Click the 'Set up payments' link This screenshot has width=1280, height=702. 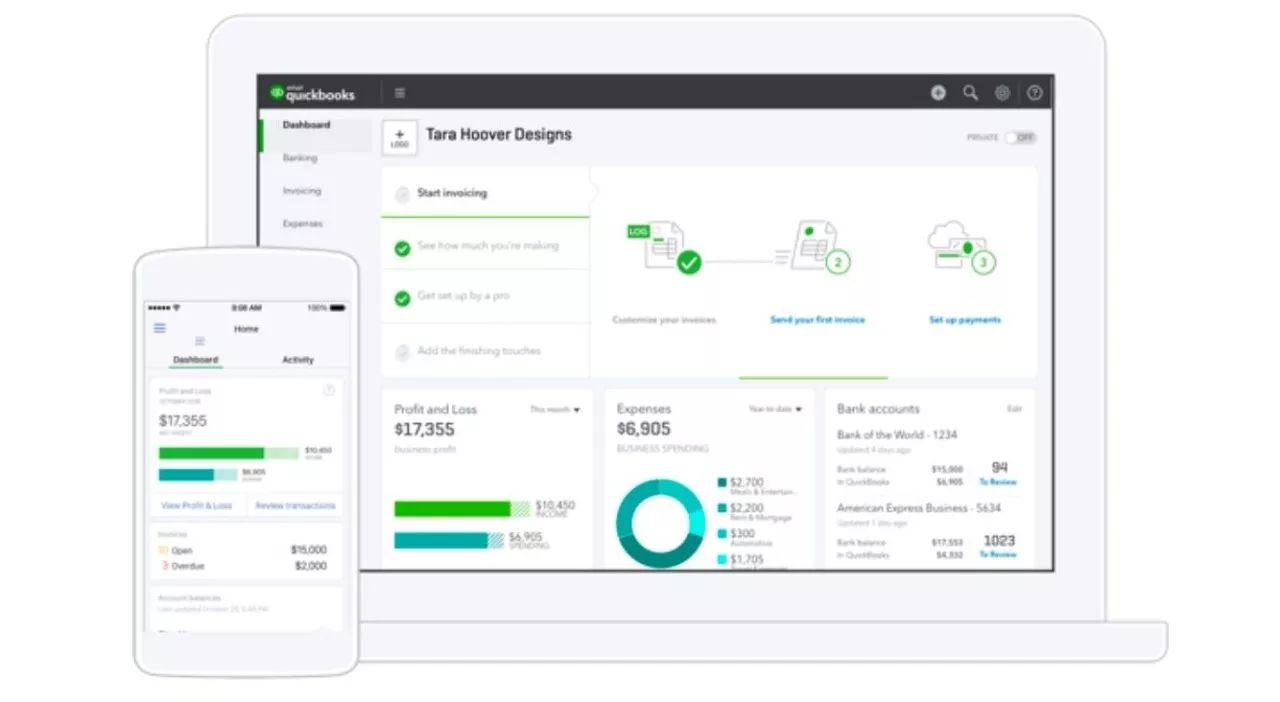coord(965,320)
